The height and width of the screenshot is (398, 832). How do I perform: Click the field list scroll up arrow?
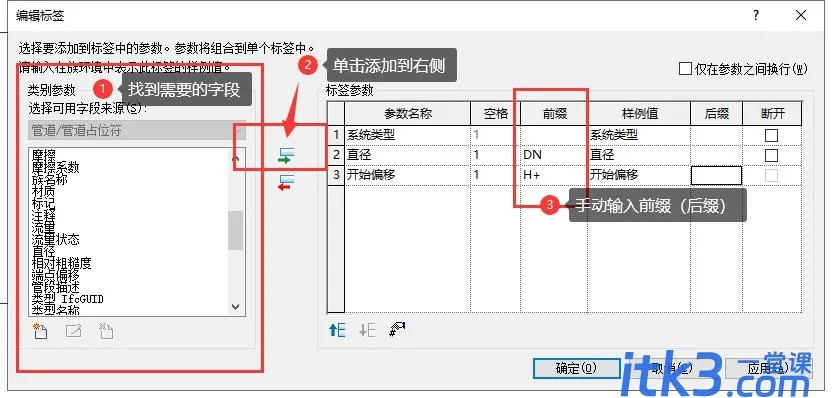[236, 158]
